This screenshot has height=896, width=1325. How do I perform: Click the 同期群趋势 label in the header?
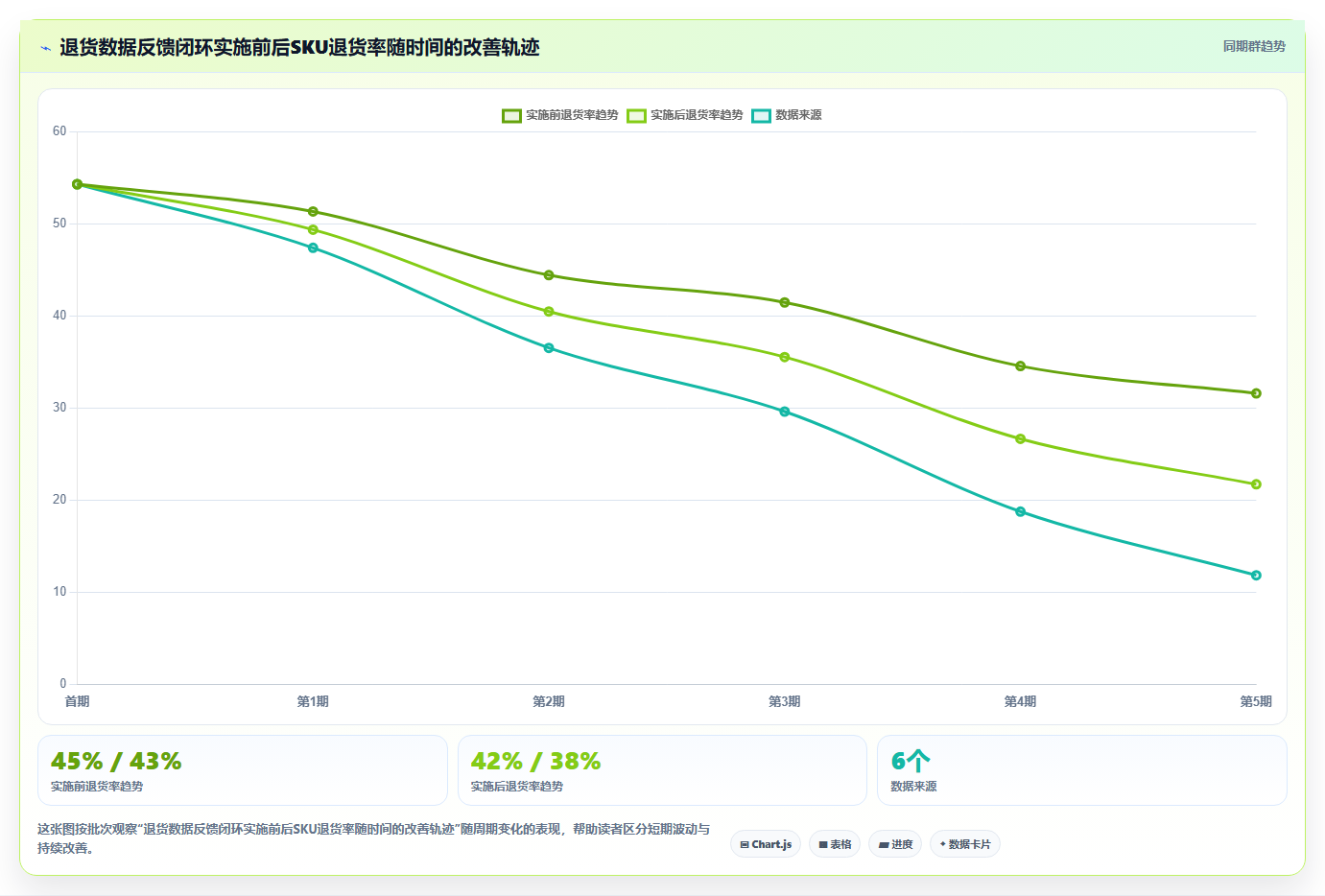(1254, 46)
